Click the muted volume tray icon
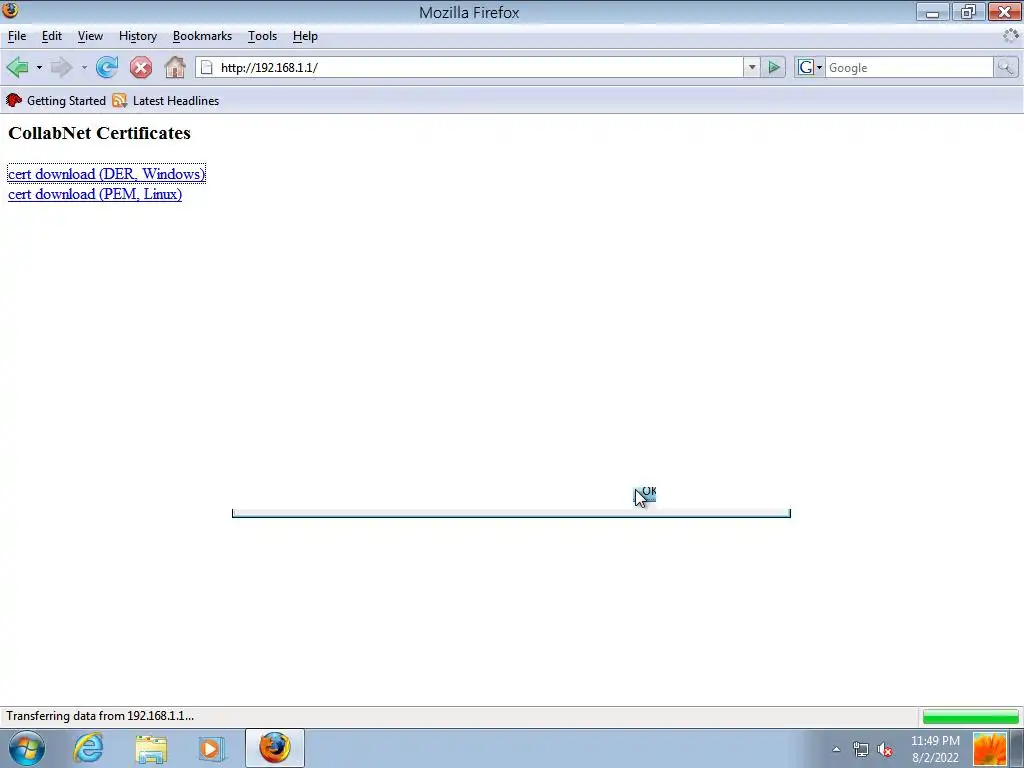The image size is (1024, 768). click(885, 749)
